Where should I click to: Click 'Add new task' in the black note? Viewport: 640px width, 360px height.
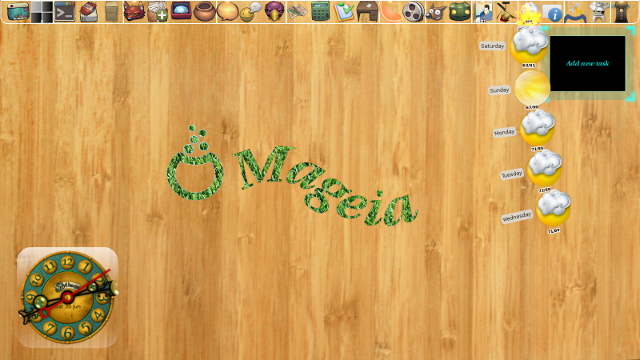pos(587,63)
